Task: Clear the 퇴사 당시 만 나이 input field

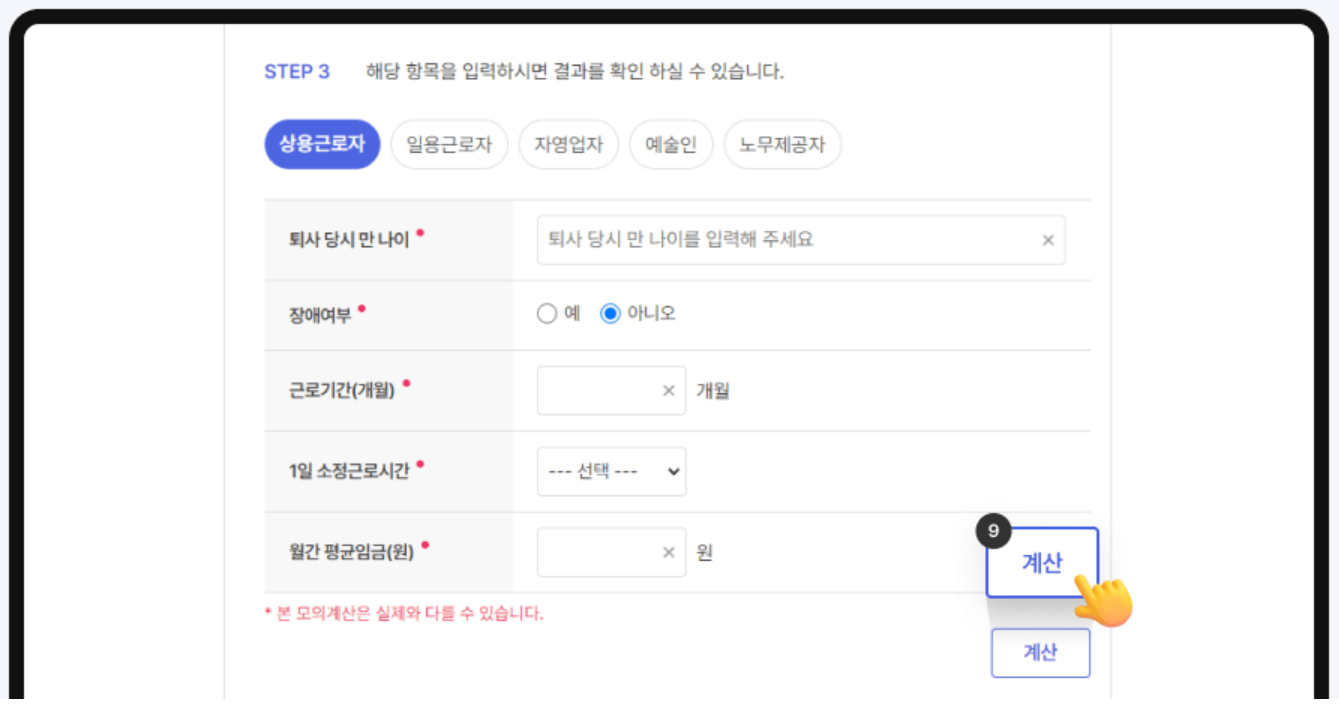Action: [x=1047, y=240]
